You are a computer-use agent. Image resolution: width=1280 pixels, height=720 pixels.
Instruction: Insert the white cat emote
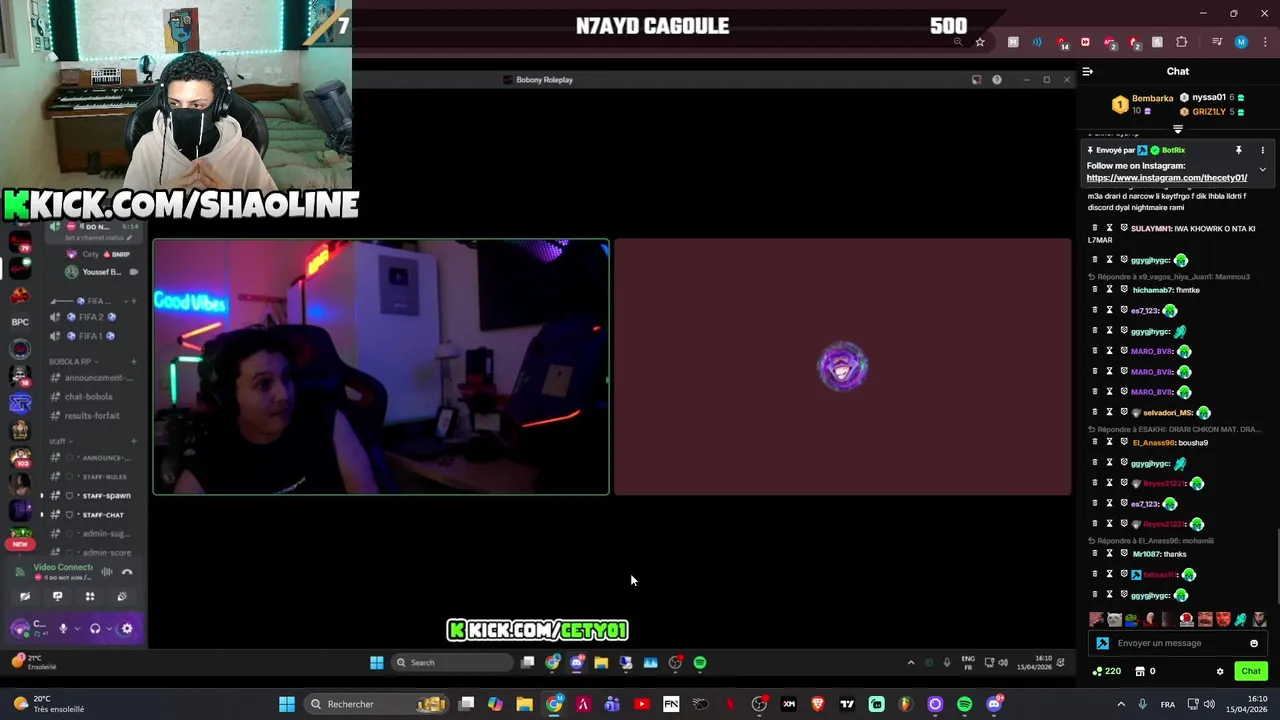1114,620
